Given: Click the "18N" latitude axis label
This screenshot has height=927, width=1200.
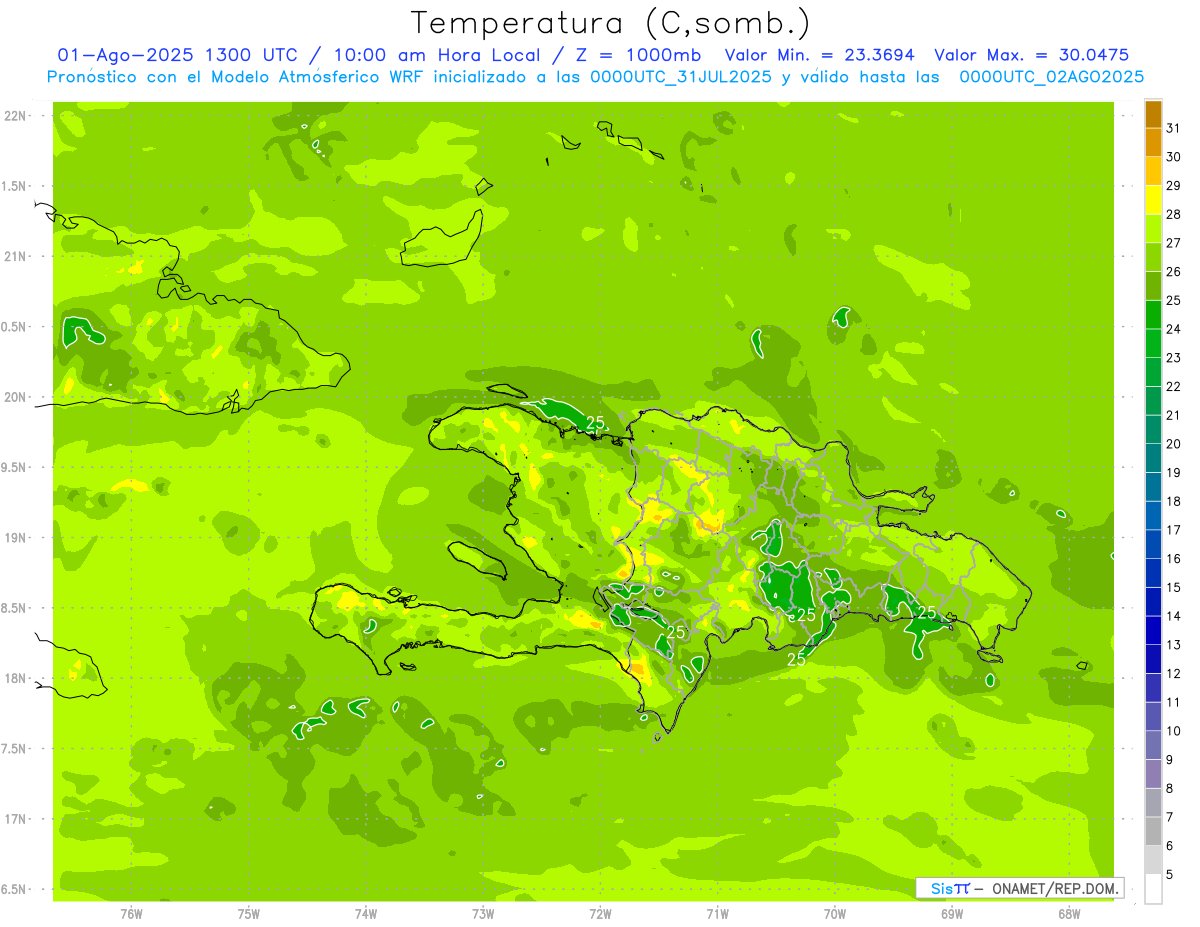Looking at the screenshot, I should click(14, 678).
